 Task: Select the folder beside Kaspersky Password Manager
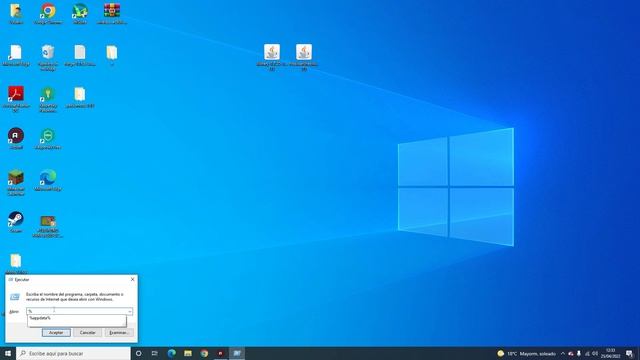coord(80,97)
